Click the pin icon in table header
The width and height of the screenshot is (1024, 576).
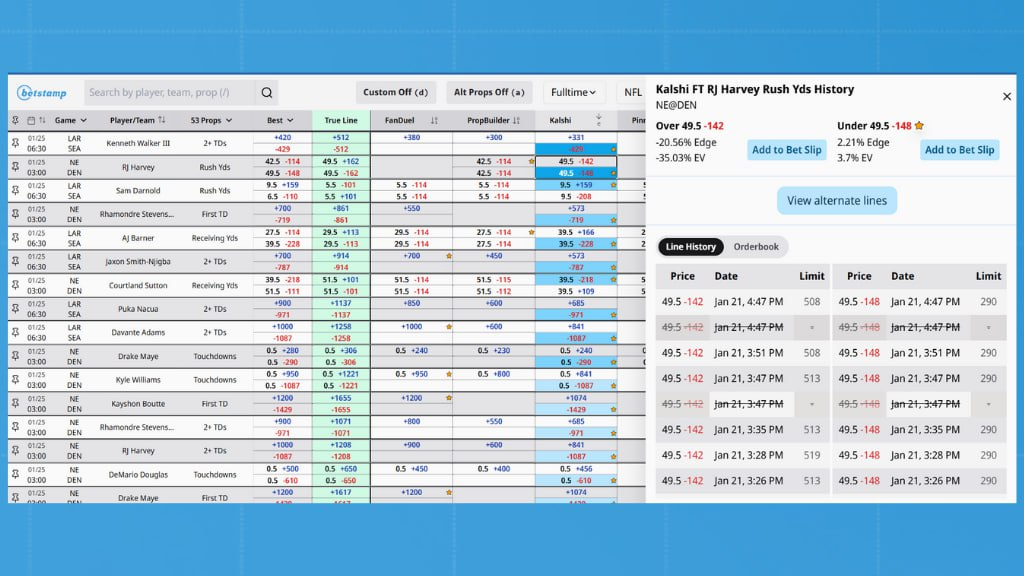15,120
